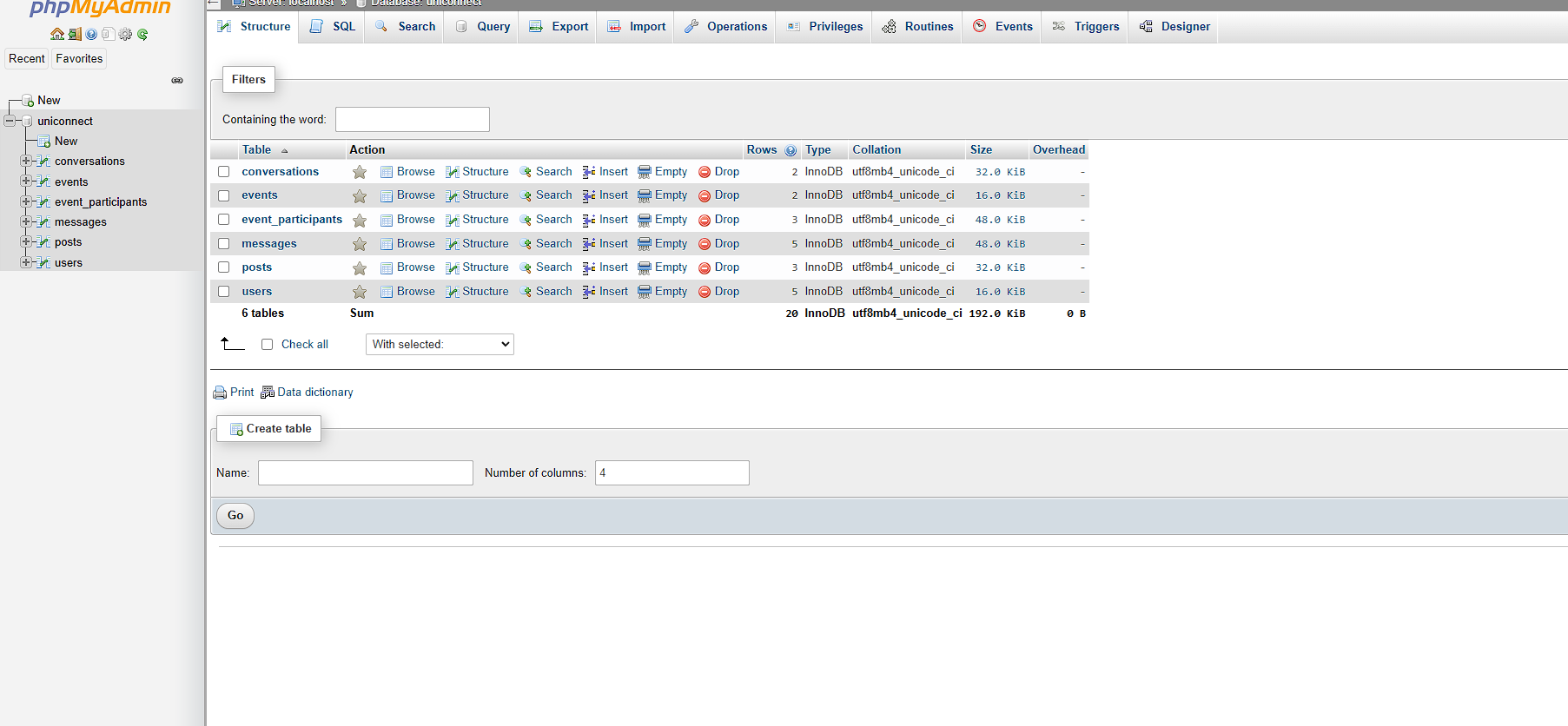Click star icon for event_participants table
Viewport: 1568px width, 726px height.
(x=360, y=221)
